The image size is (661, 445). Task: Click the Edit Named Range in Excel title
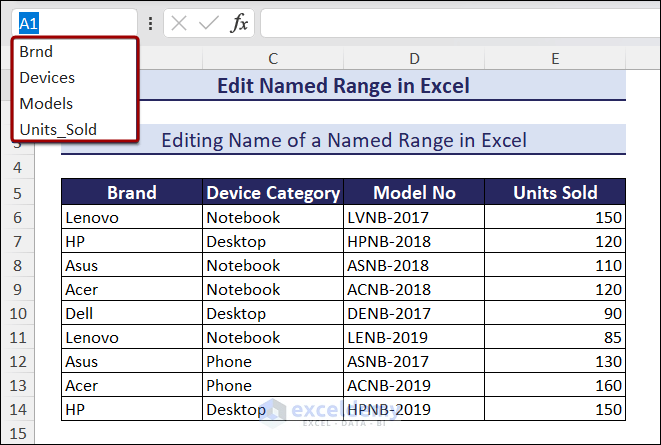(x=343, y=86)
